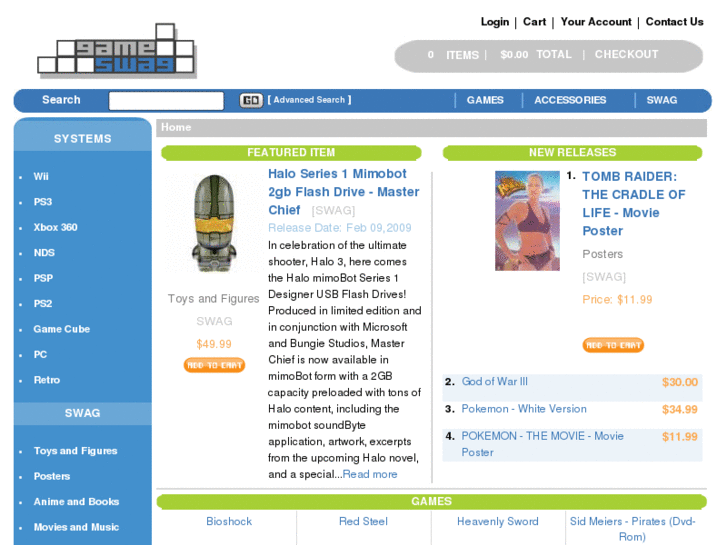
Task: Click the Posters label under Tomb Raider title
Action: pos(602,254)
